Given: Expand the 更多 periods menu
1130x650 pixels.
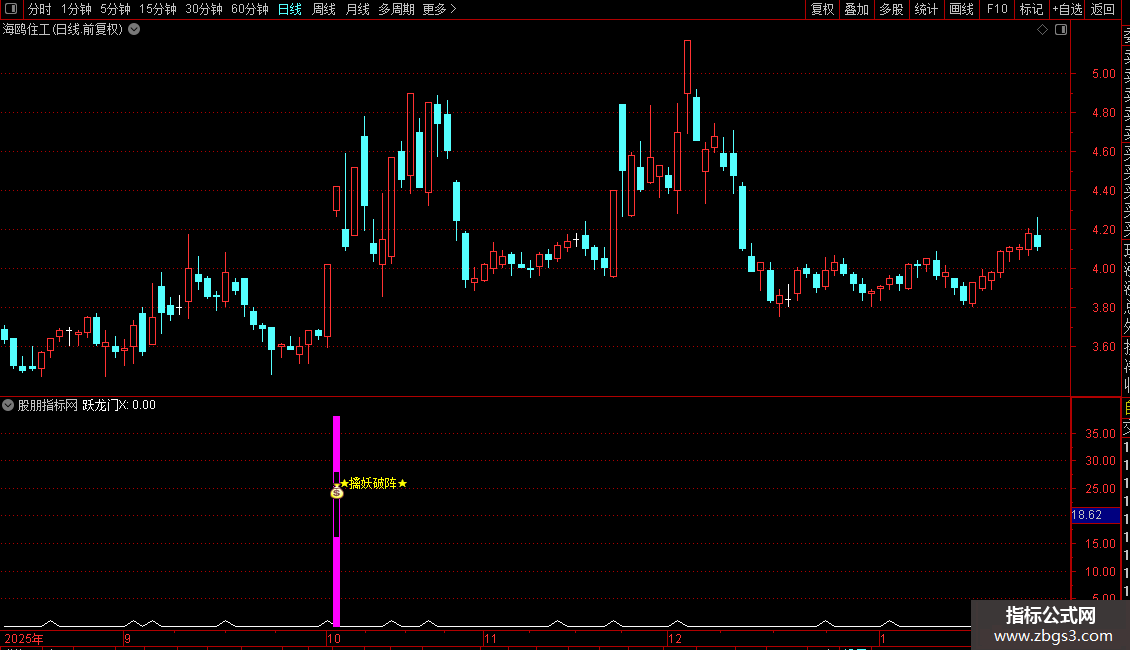Looking at the screenshot, I should 439,9.
